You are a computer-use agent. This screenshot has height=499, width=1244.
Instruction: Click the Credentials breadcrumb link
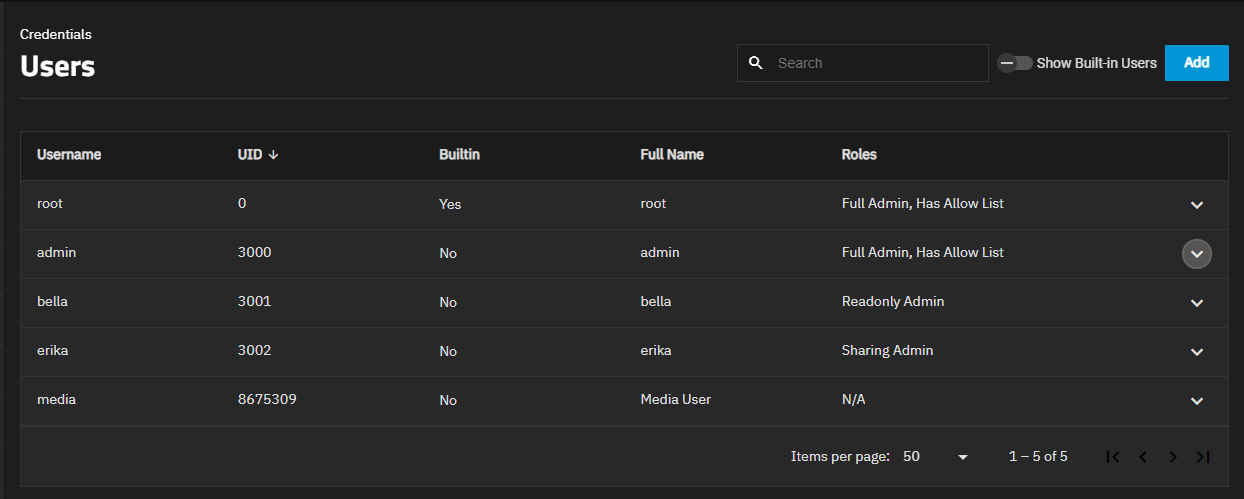click(56, 34)
